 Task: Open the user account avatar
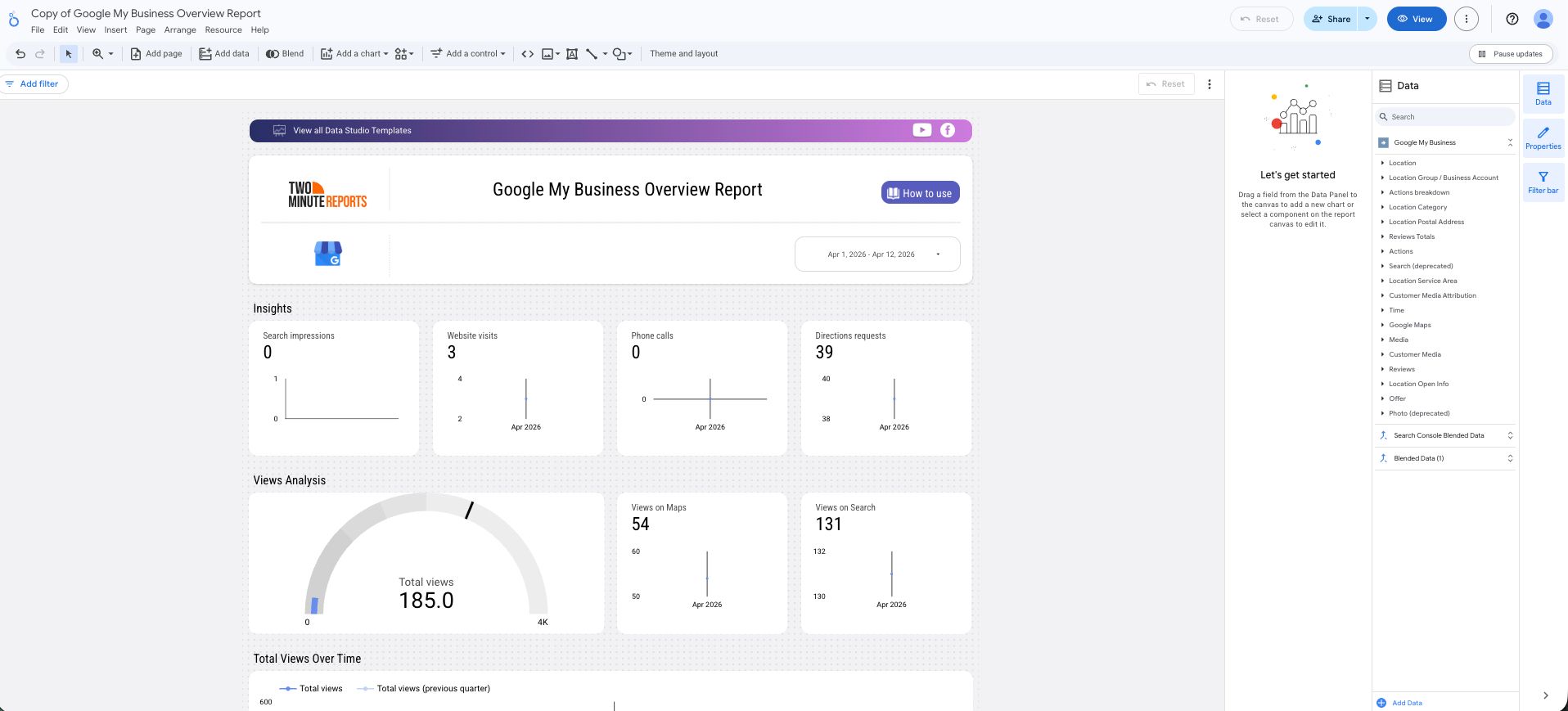(x=1543, y=19)
